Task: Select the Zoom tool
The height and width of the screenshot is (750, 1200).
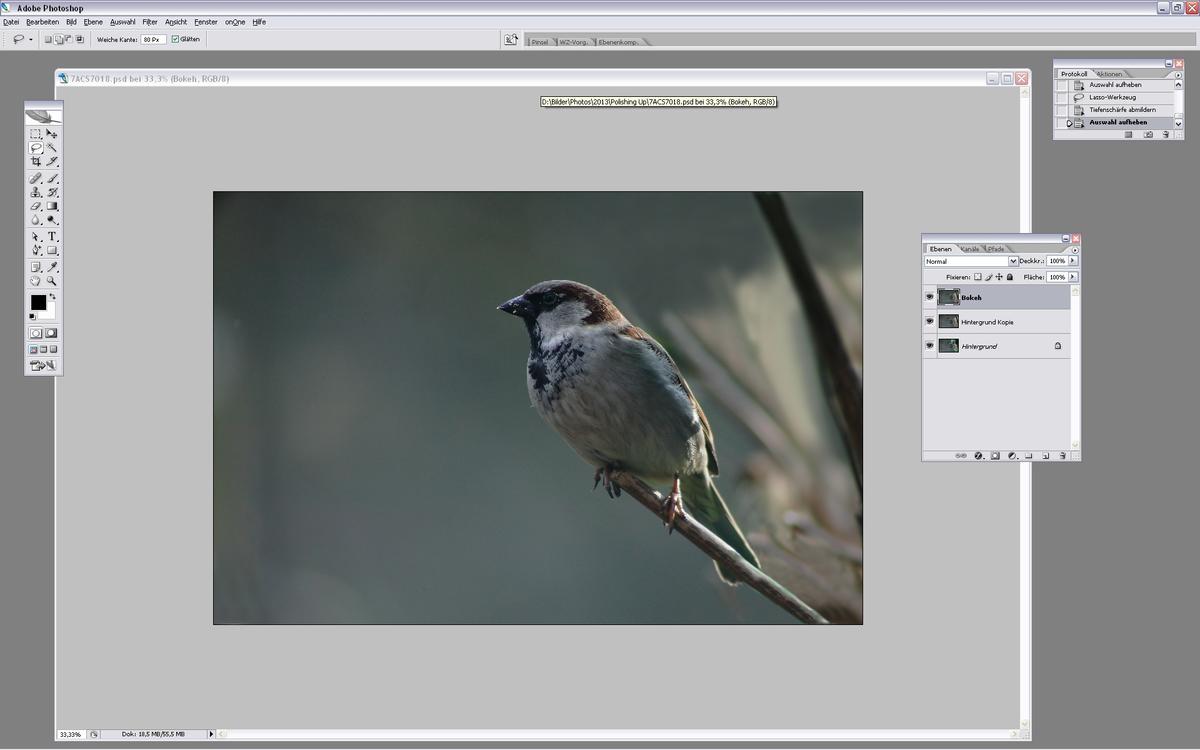Action: (x=52, y=281)
